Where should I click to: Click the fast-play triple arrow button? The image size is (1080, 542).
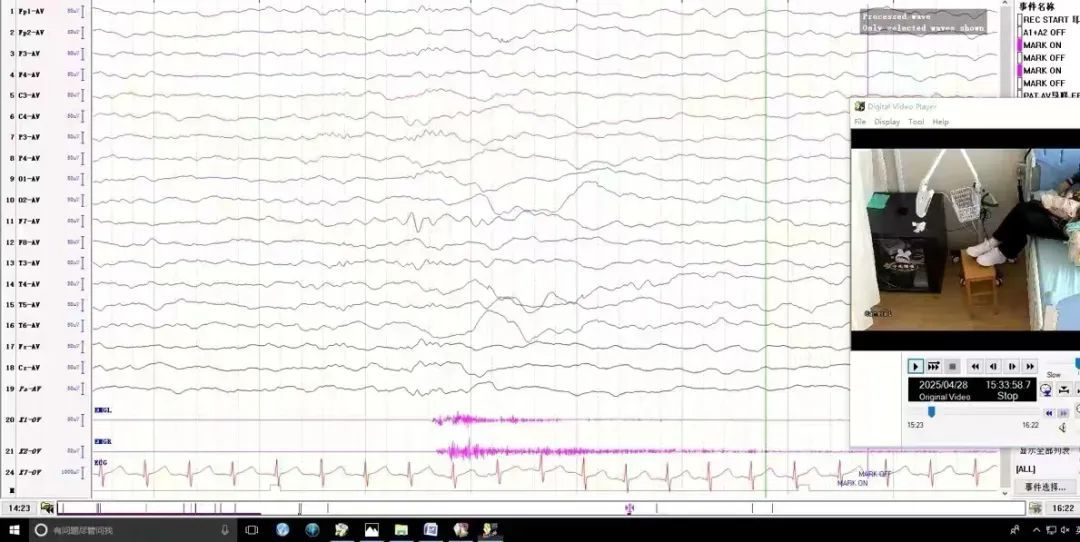(x=933, y=367)
